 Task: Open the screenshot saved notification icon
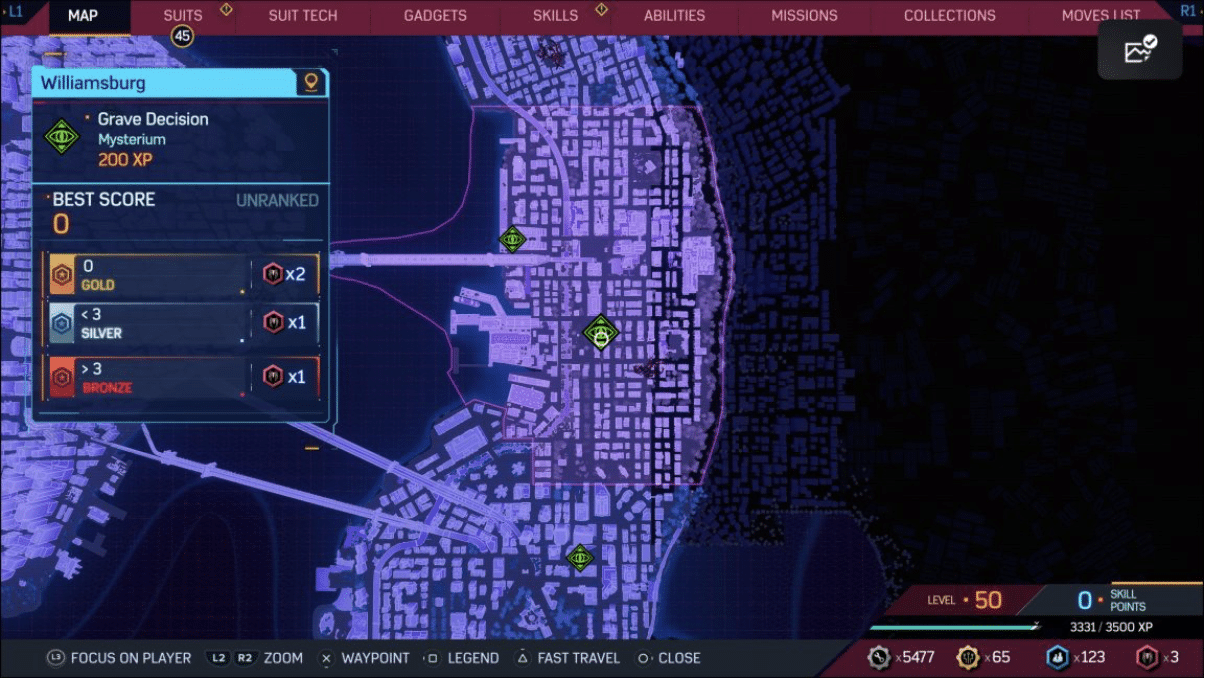pyautogui.click(x=1140, y=50)
